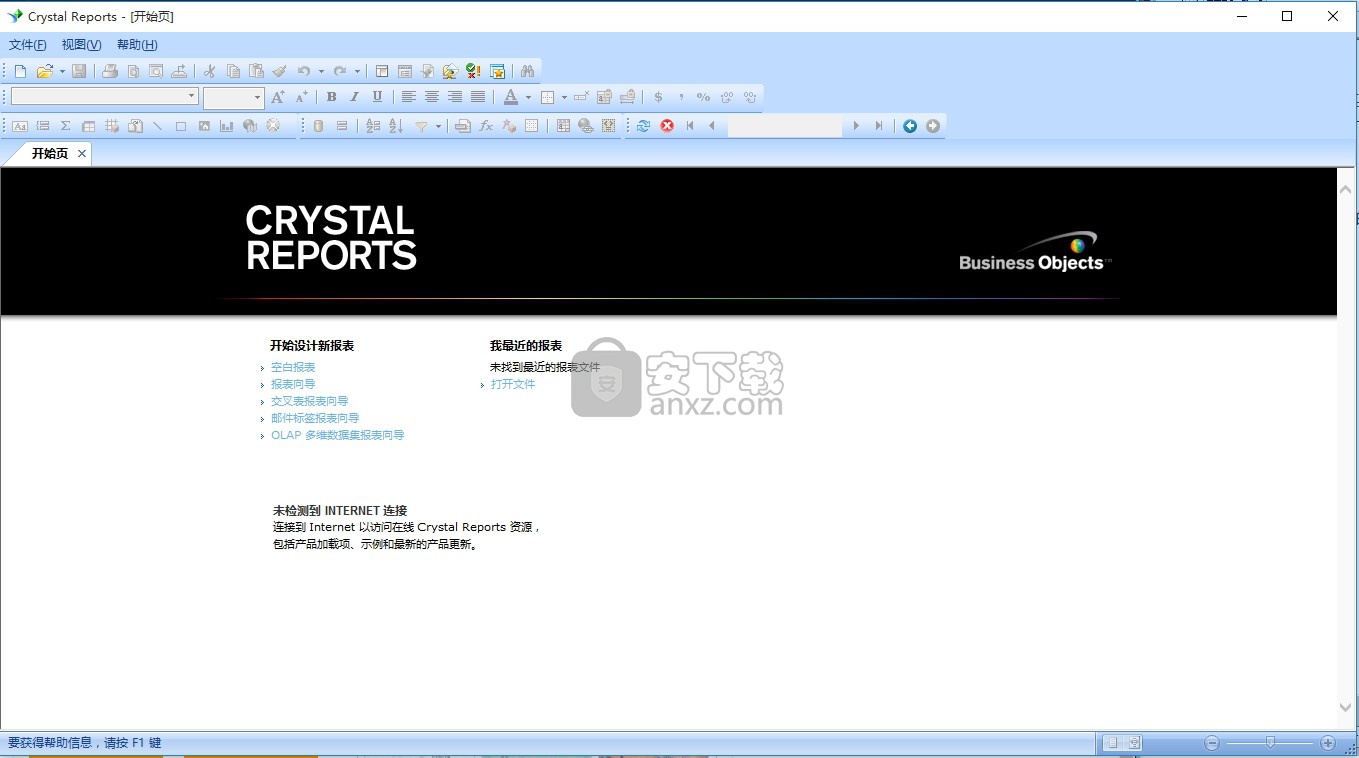Image resolution: width=1359 pixels, height=758 pixels.
Task: Open the 帮助(H) menu
Action: pyautogui.click(x=137, y=45)
